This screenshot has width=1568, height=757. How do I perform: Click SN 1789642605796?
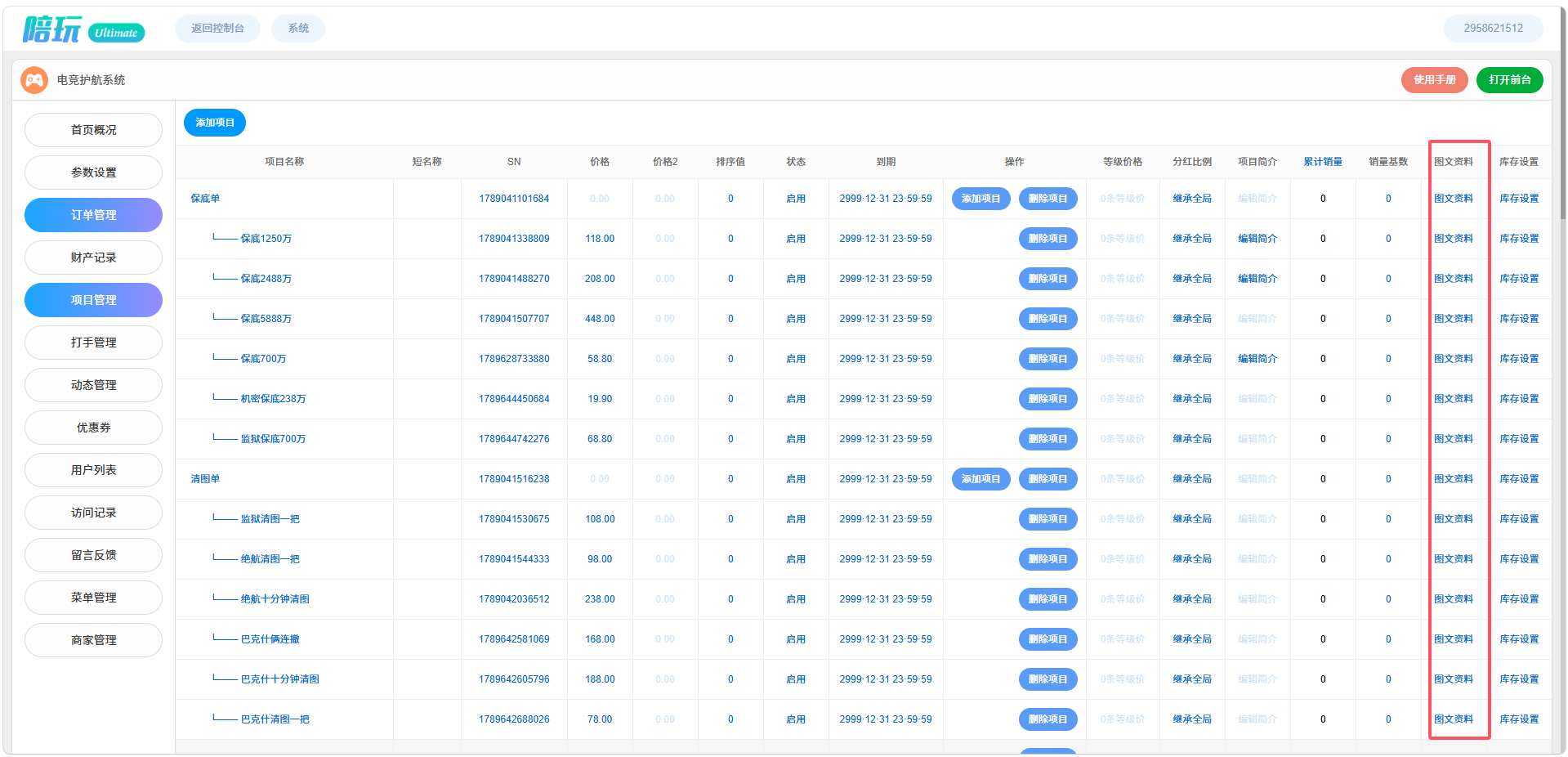[x=514, y=679]
